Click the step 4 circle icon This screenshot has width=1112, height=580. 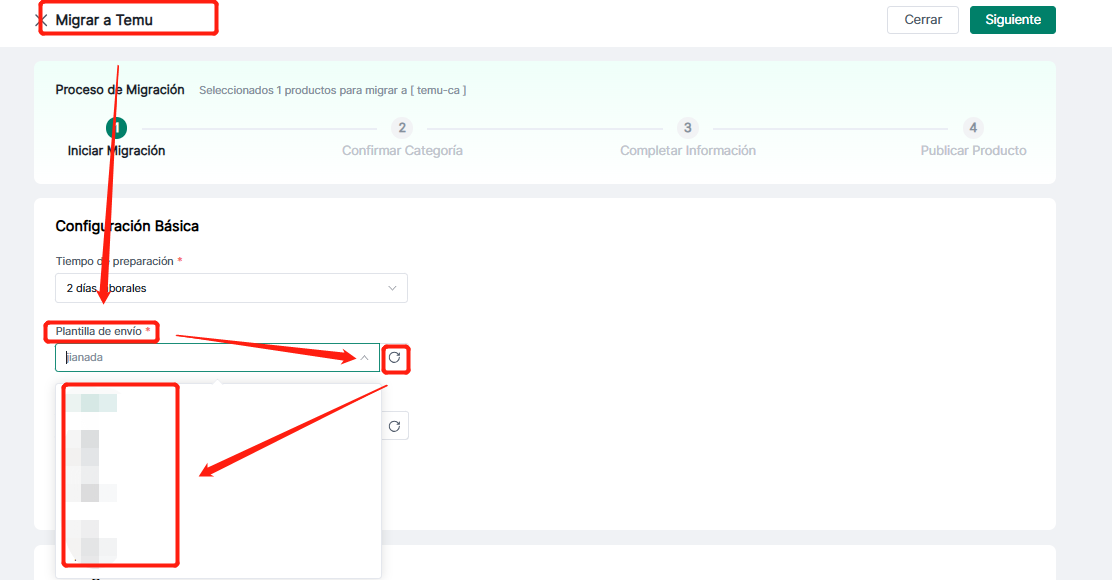973,128
